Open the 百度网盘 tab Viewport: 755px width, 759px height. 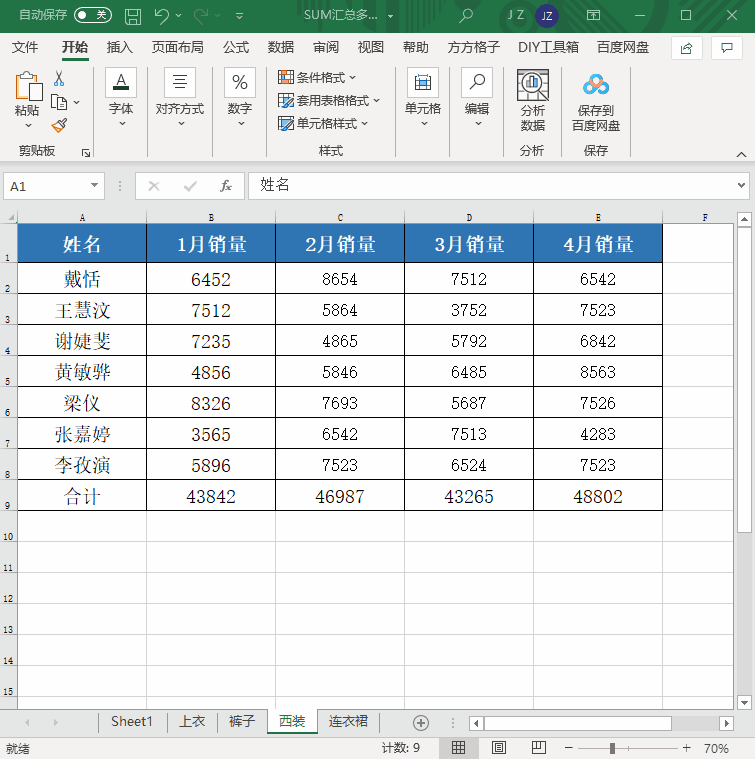[623, 47]
